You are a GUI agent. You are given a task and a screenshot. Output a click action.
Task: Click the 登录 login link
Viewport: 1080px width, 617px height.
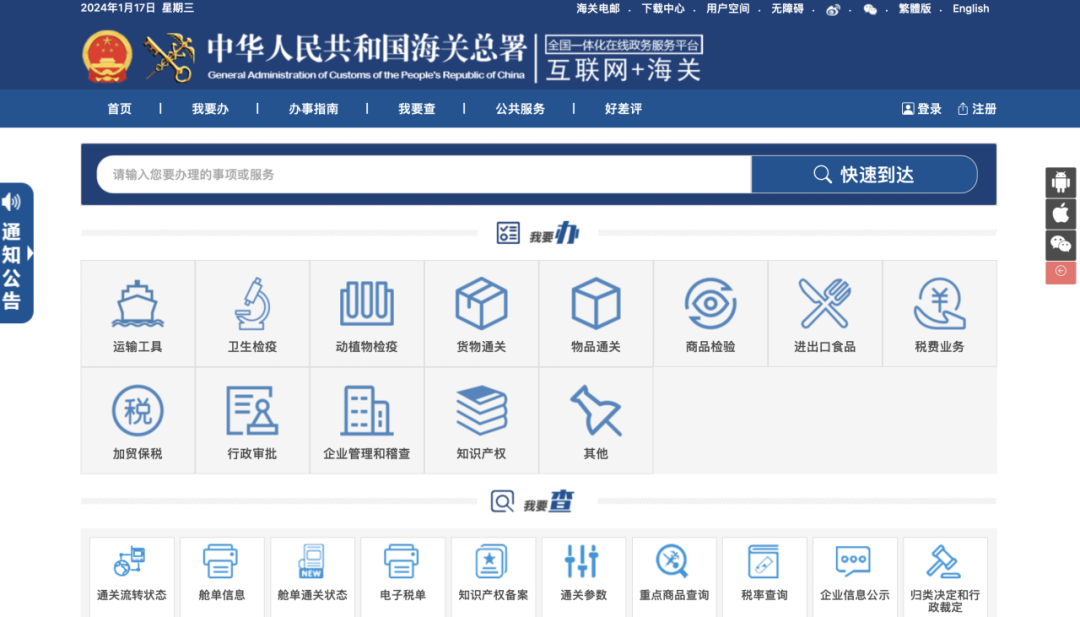click(922, 109)
